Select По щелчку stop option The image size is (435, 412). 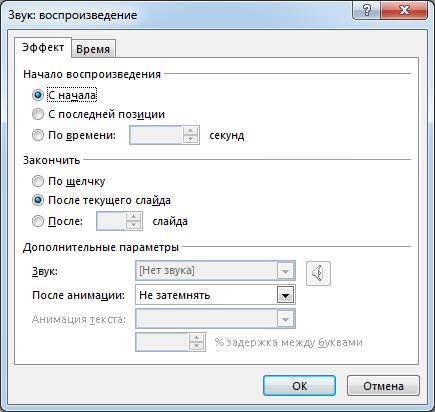(38, 181)
